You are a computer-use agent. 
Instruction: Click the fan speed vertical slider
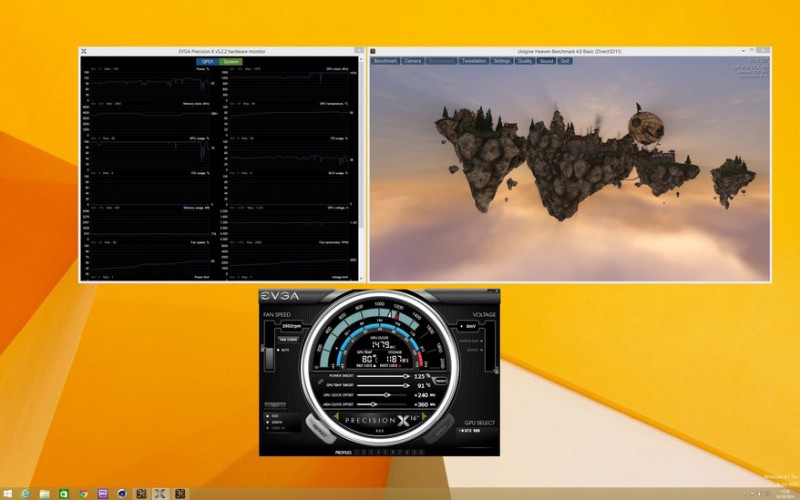pos(269,346)
